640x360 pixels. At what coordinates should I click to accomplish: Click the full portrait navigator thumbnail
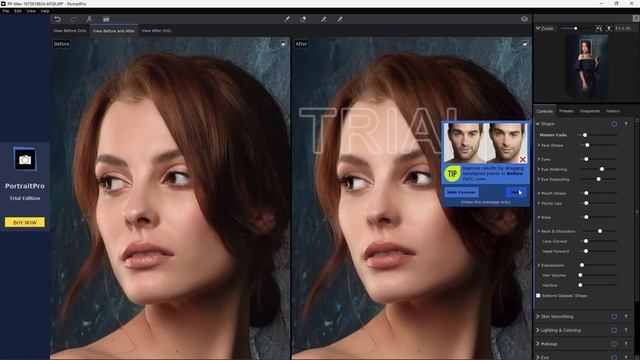(587, 67)
